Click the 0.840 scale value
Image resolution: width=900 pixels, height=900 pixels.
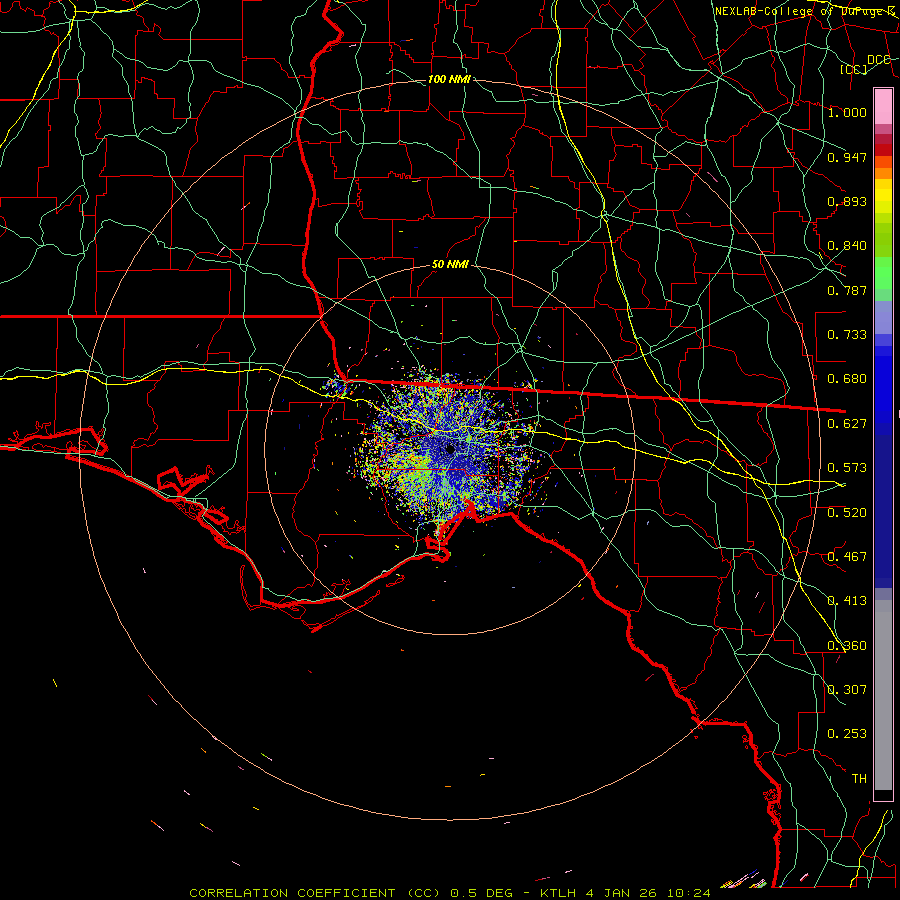tap(847, 246)
